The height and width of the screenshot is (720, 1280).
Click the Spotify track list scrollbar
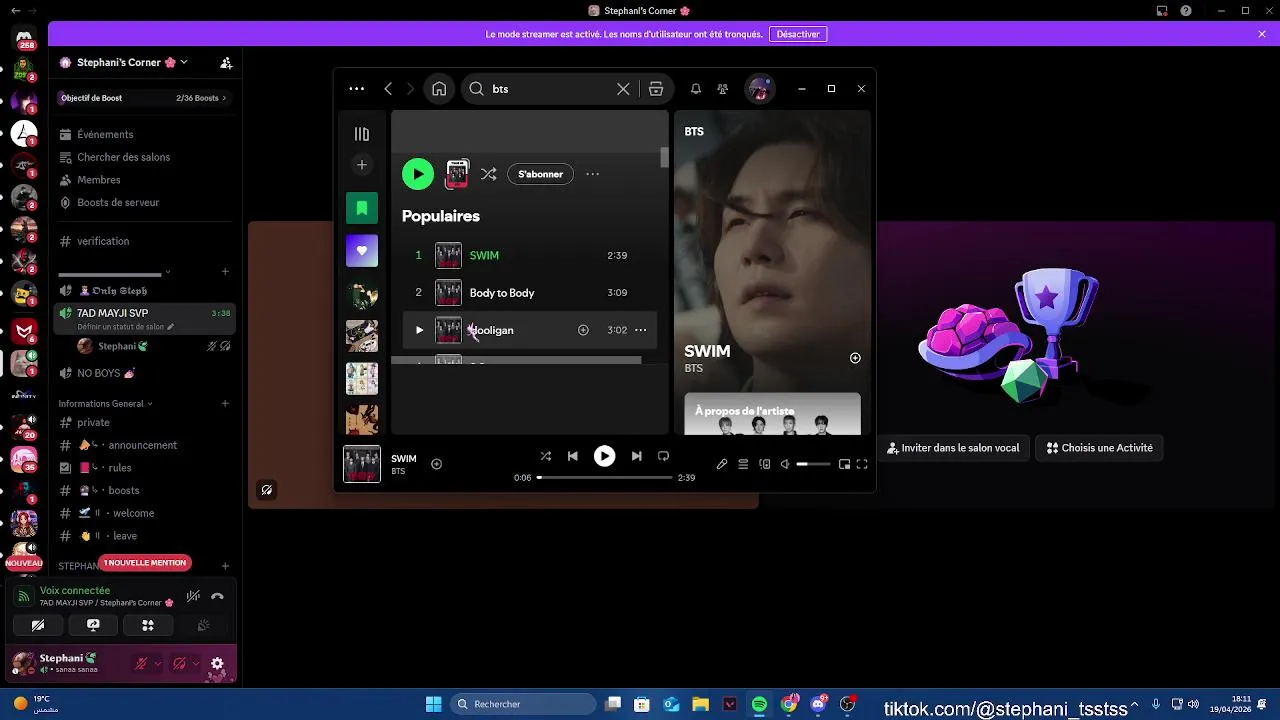click(664, 157)
